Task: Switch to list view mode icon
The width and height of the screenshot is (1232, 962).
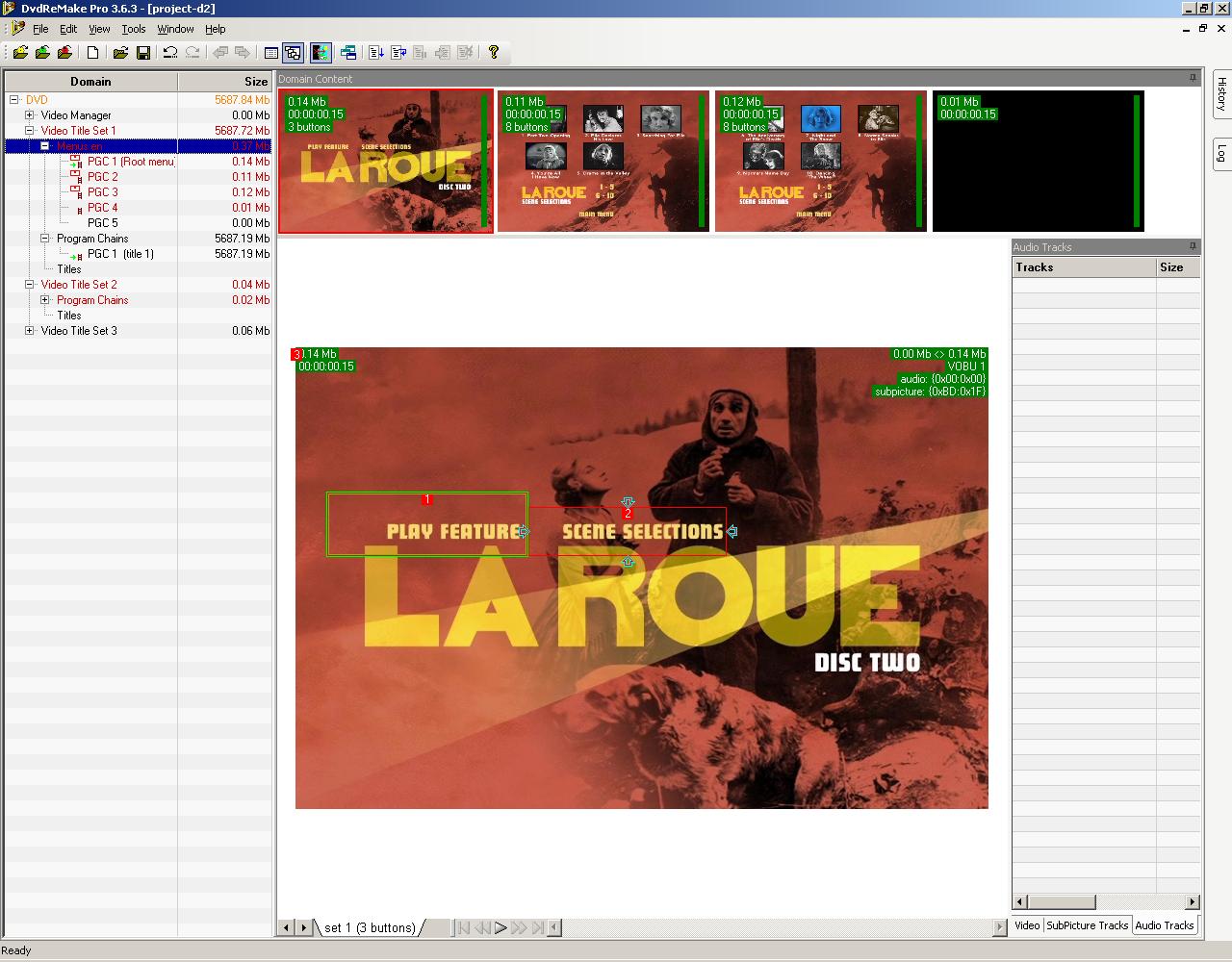Action: tap(271, 53)
